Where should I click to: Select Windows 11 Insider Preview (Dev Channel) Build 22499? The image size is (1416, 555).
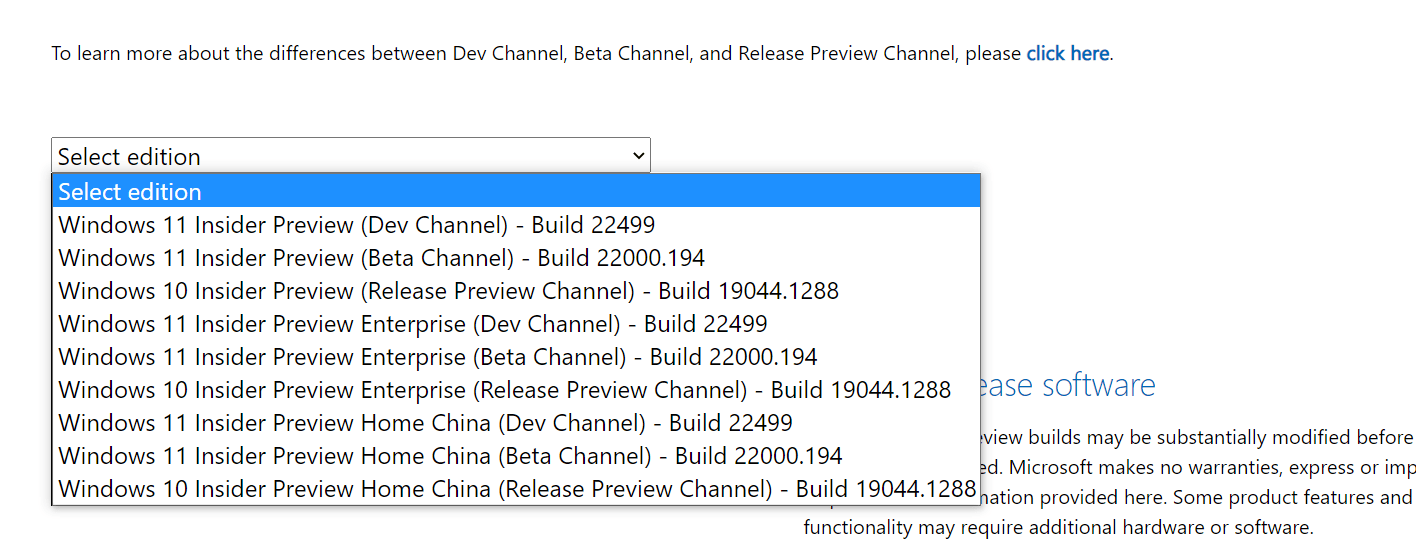(x=516, y=224)
